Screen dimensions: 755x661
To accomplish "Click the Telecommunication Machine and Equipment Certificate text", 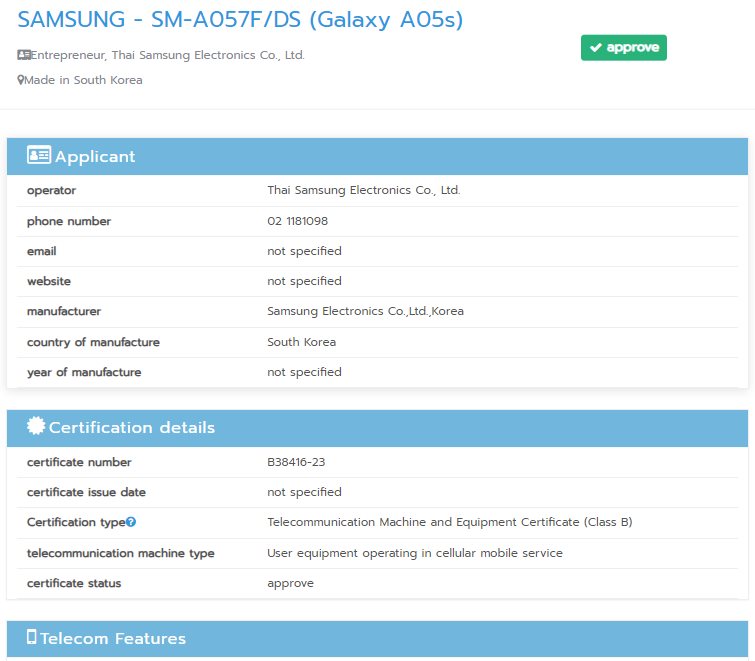I will [x=449, y=522].
